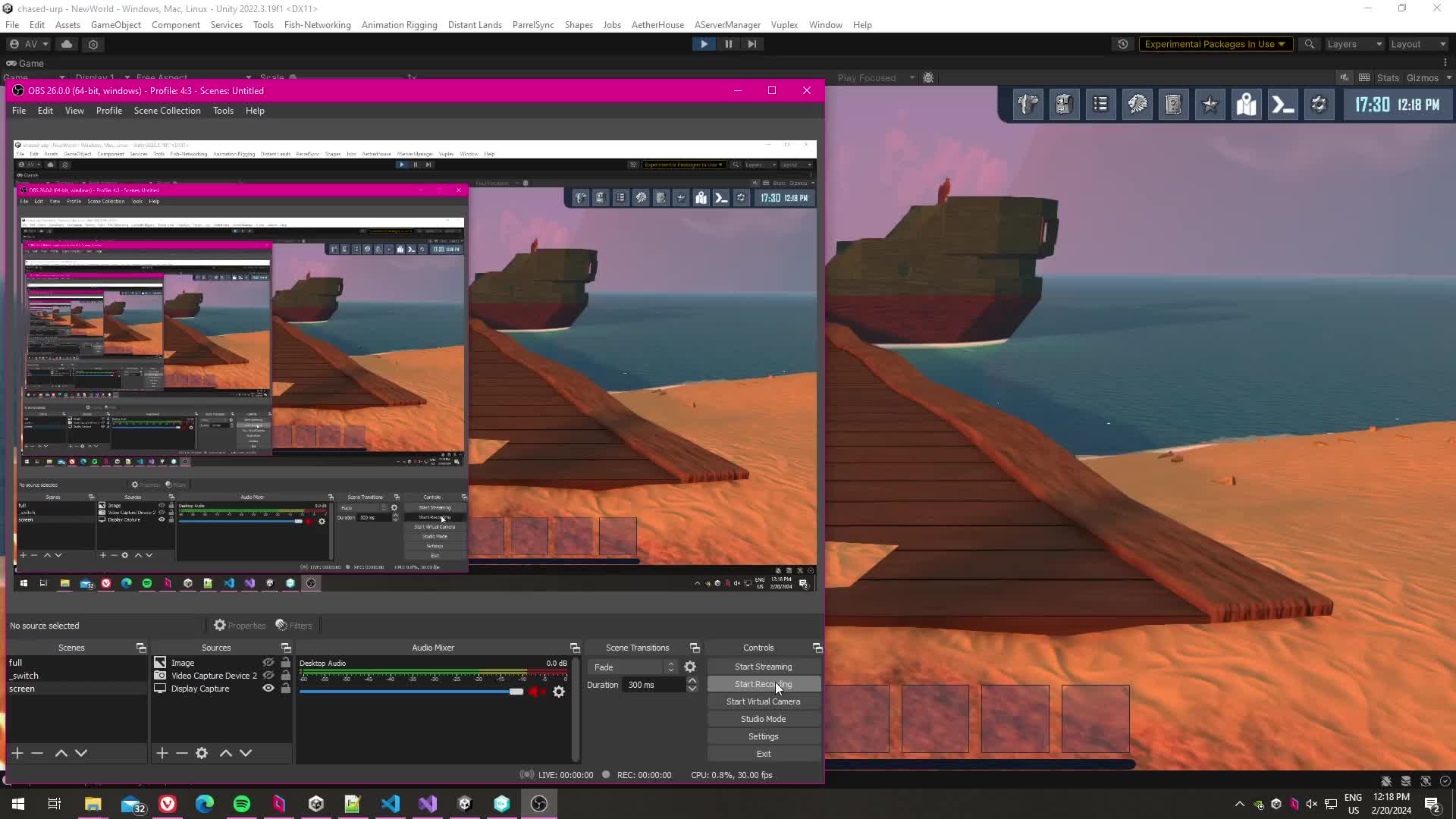Viewport: 1456px width, 819px height.
Task: Open Fade transition properties gear
Action: pyautogui.click(x=690, y=667)
